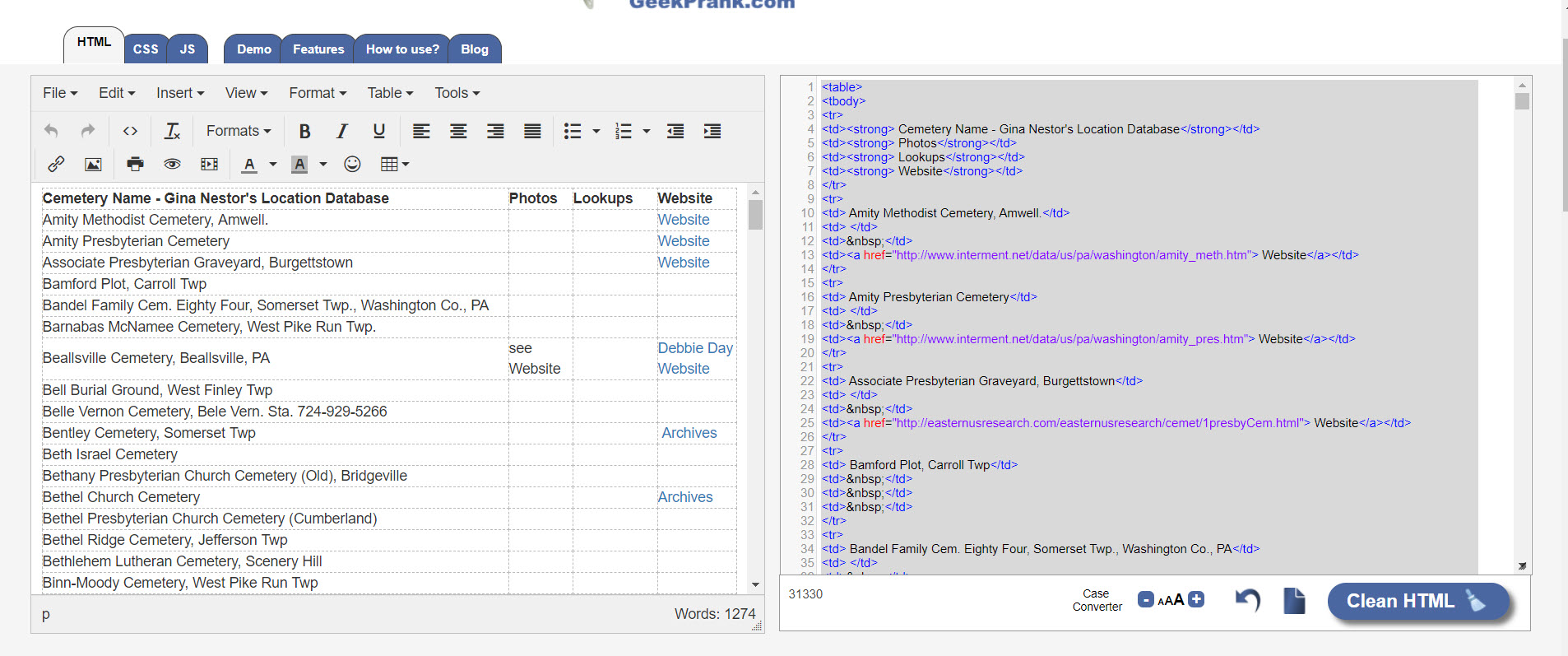Align text right
The width and height of the screenshot is (1568, 656).
pos(495,131)
